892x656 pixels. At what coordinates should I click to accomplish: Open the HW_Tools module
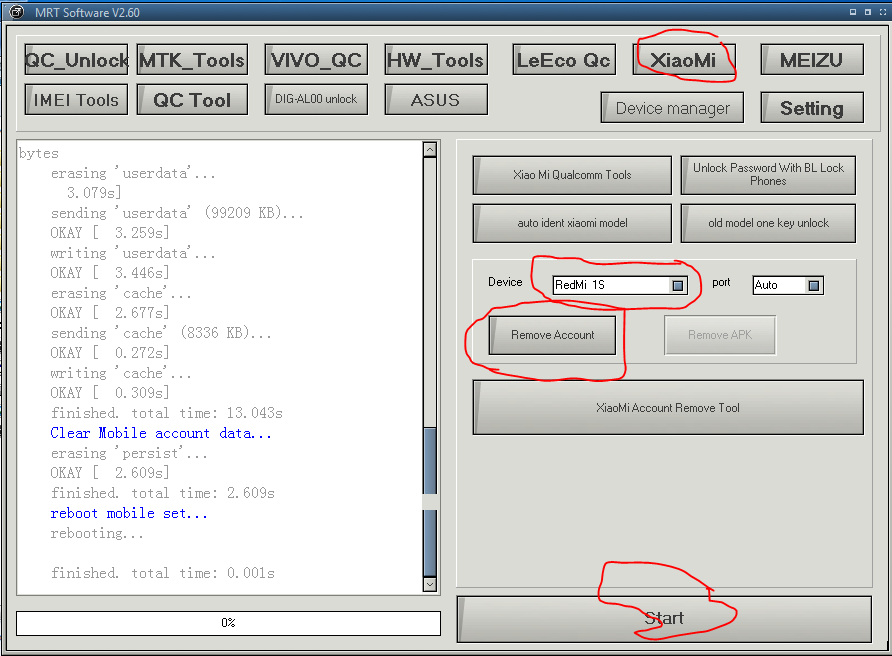tap(436, 60)
